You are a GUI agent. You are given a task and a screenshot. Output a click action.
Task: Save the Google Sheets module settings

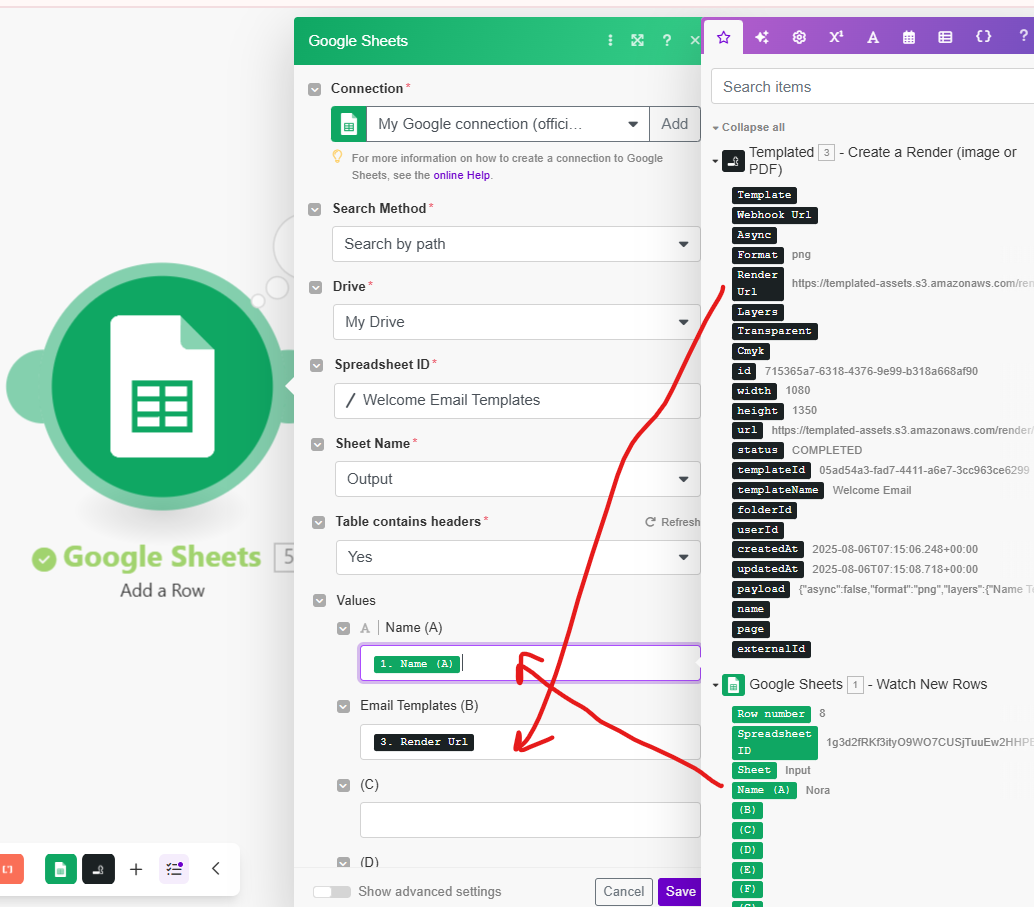click(x=681, y=892)
